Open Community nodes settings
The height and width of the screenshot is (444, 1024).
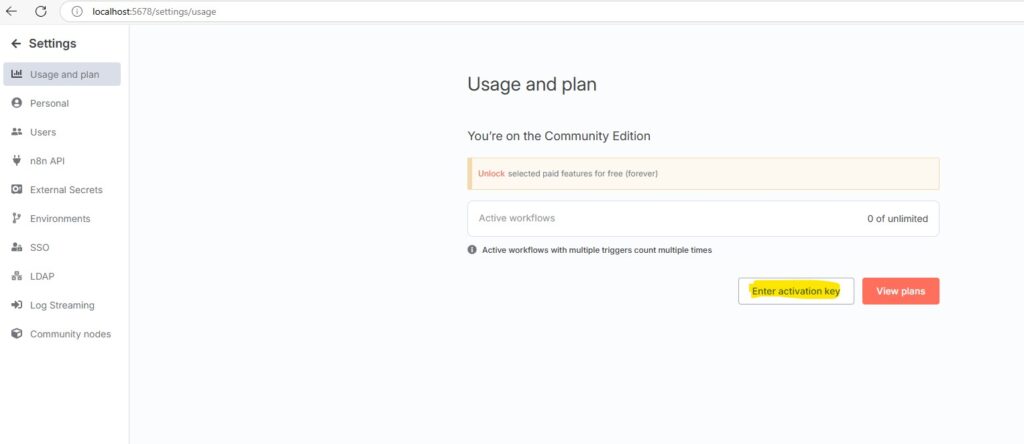coord(70,335)
